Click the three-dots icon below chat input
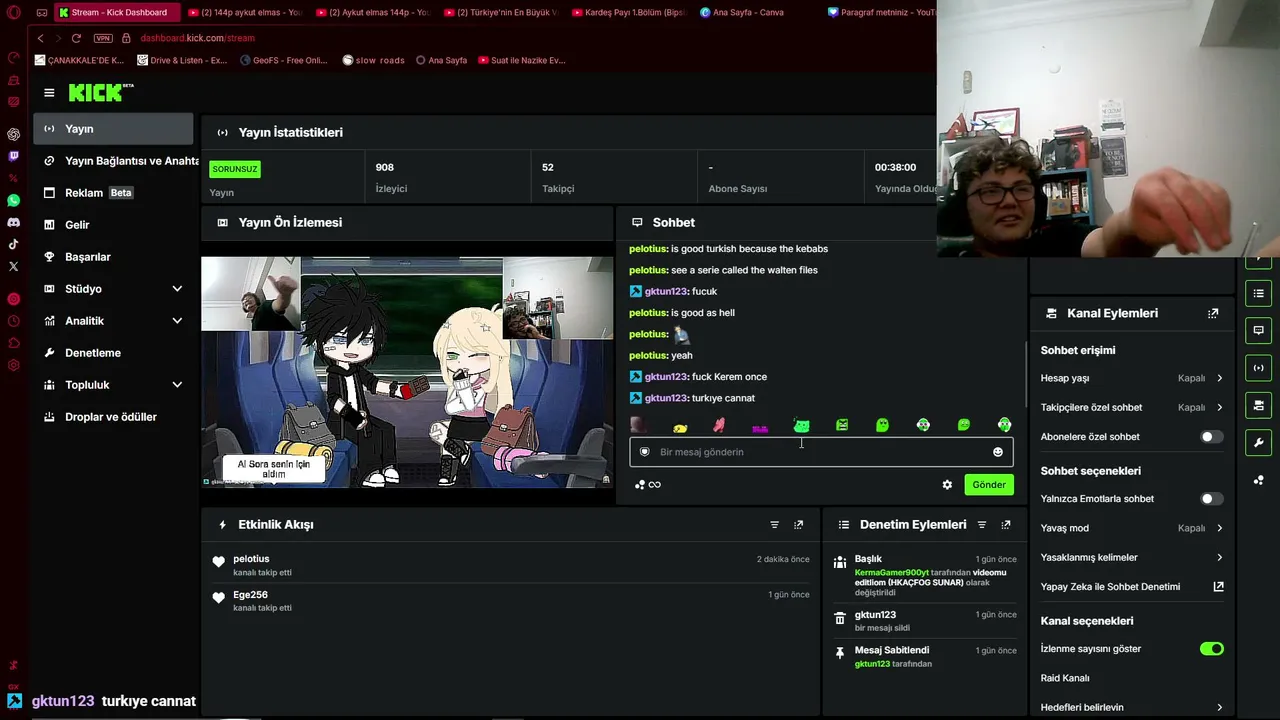 pyautogui.click(x=640, y=485)
